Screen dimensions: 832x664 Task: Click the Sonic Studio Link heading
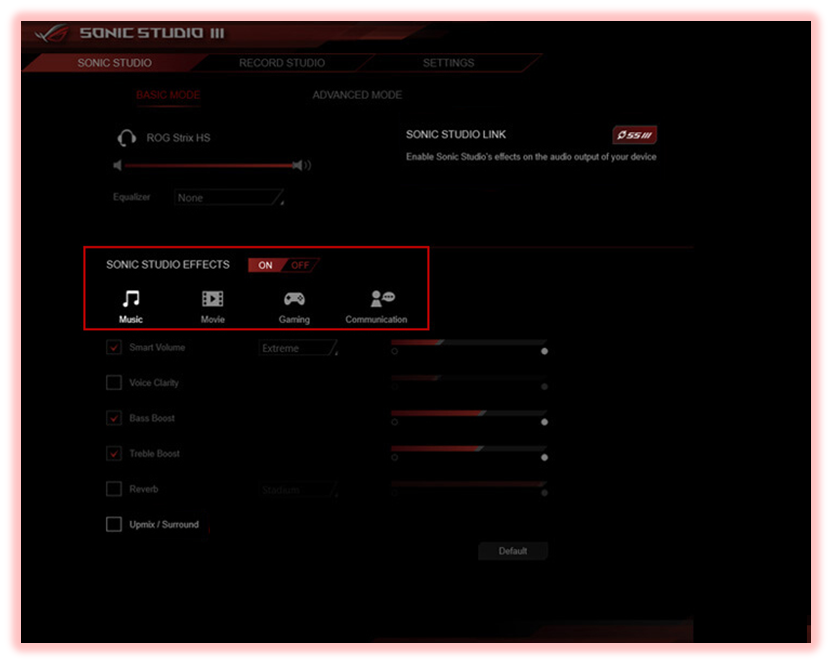pyautogui.click(x=456, y=135)
